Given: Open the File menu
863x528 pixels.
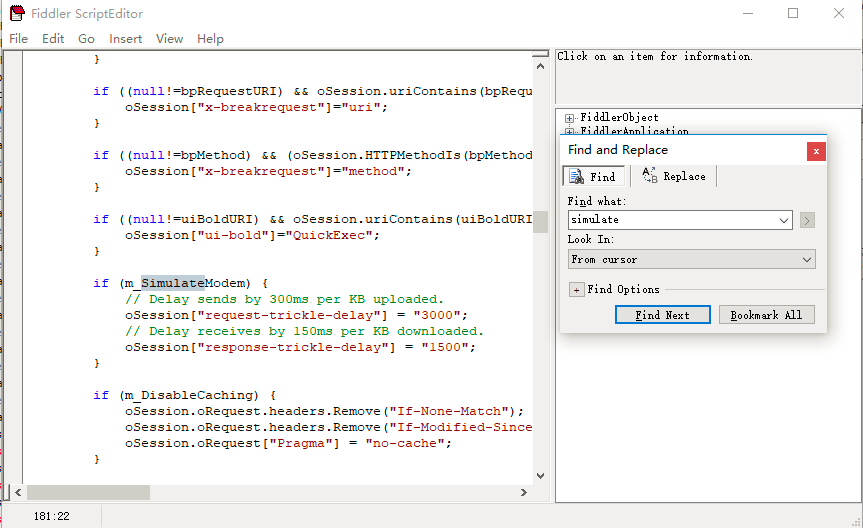Looking at the screenshot, I should (18, 39).
